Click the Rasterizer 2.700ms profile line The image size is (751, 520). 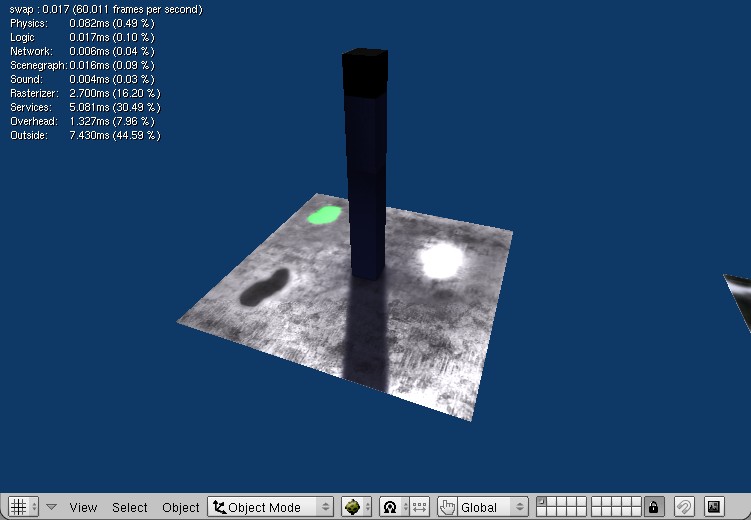(85, 93)
